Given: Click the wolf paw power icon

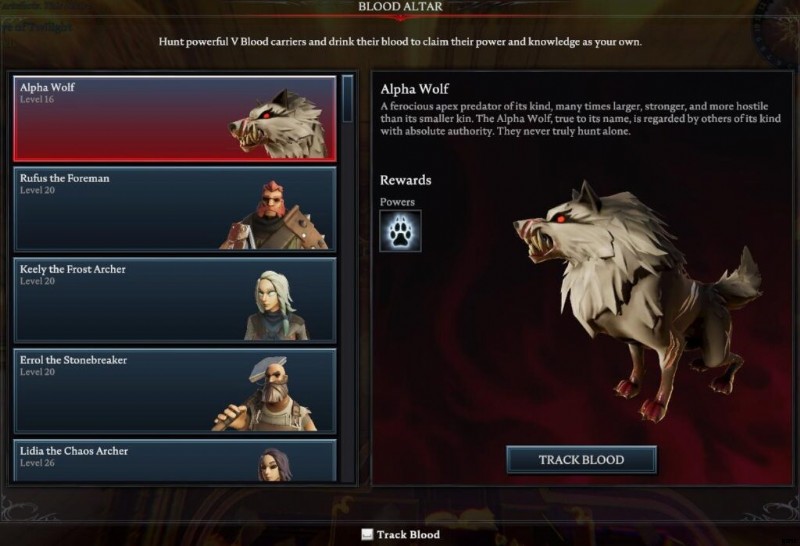Looking at the screenshot, I should [401, 231].
